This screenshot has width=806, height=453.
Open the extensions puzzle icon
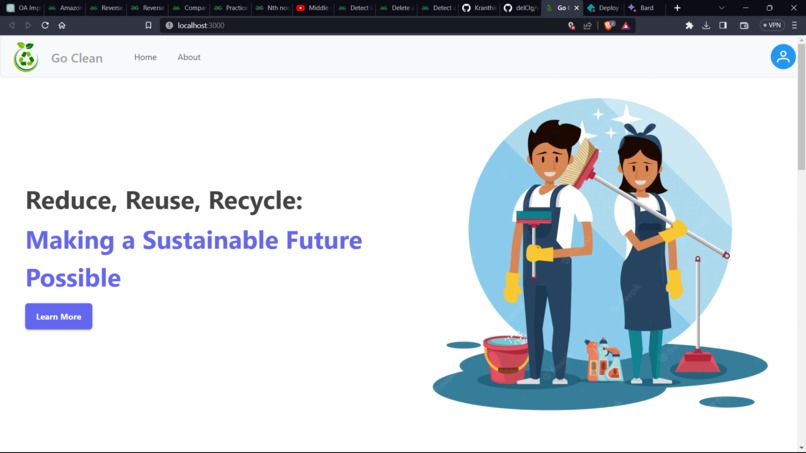689,25
